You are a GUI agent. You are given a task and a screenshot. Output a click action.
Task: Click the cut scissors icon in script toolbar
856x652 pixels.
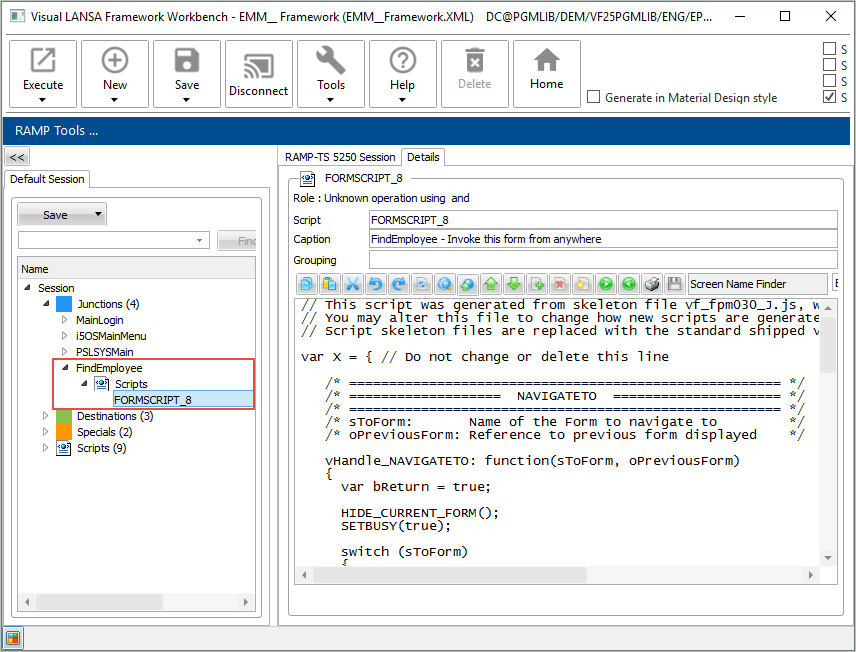coord(352,284)
